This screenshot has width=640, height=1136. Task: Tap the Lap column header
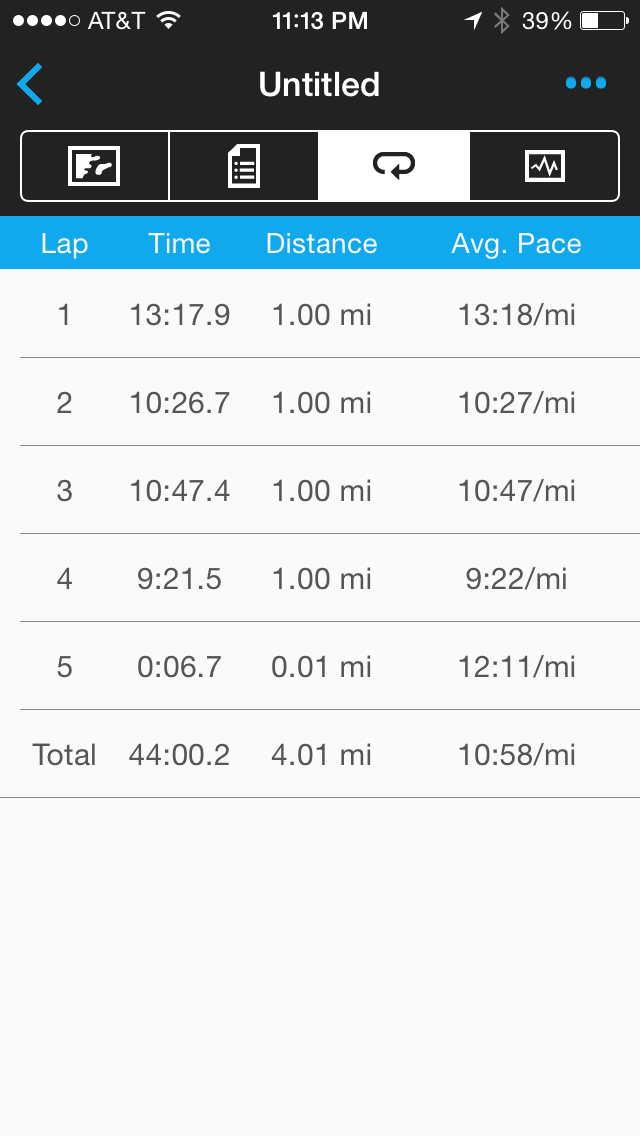[x=64, y=244]
